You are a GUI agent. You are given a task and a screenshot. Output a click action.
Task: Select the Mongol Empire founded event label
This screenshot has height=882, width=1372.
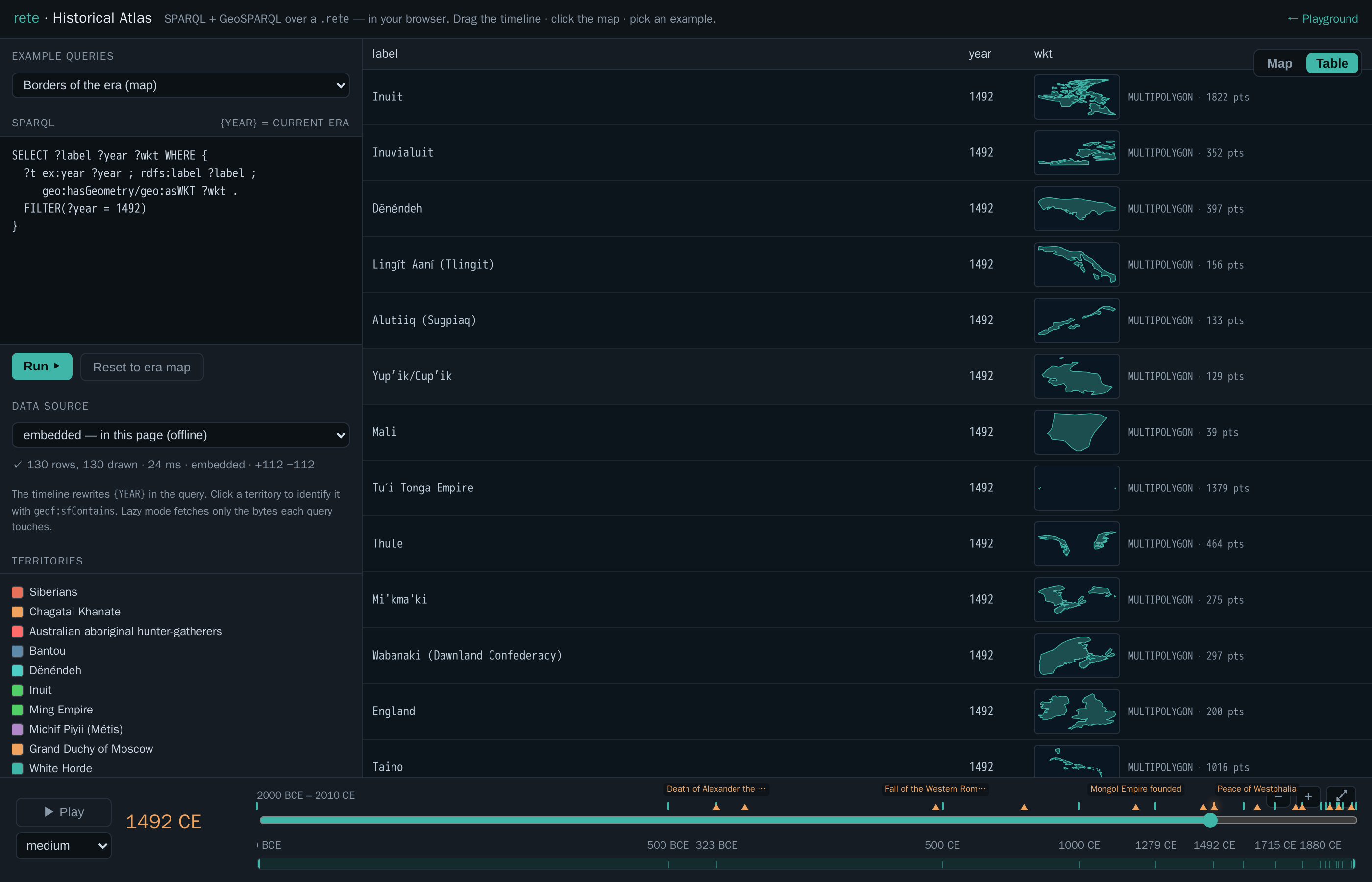tap(1135, 789)
